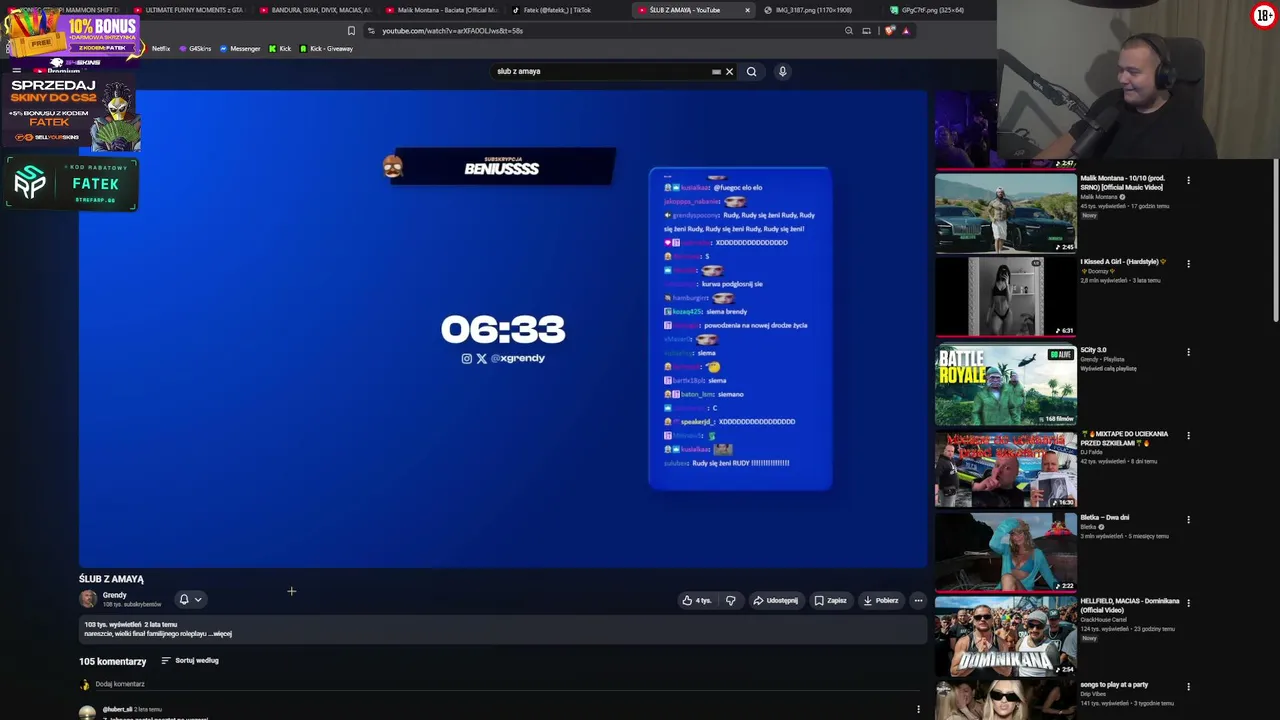Click the SPRZEDAJ SKINY DO CS2 banner

pos(72,111)
